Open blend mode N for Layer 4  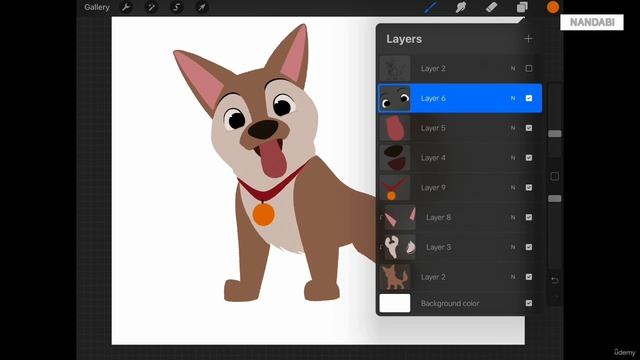click(x=513, y=158)
